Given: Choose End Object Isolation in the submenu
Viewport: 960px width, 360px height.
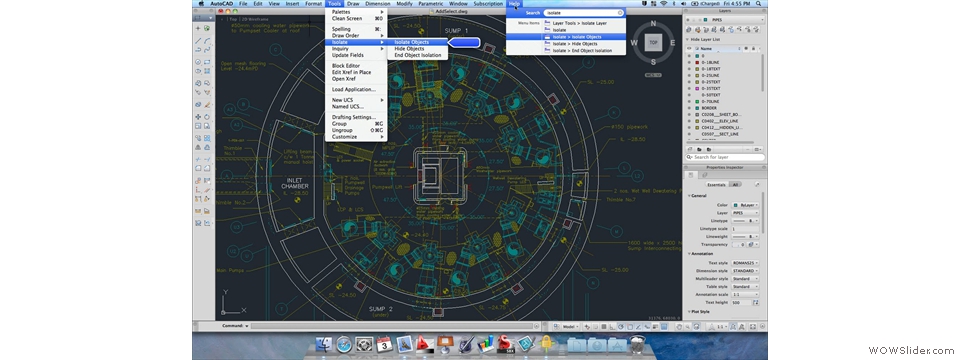Looking at the screenshot, I should pos(417,55).
